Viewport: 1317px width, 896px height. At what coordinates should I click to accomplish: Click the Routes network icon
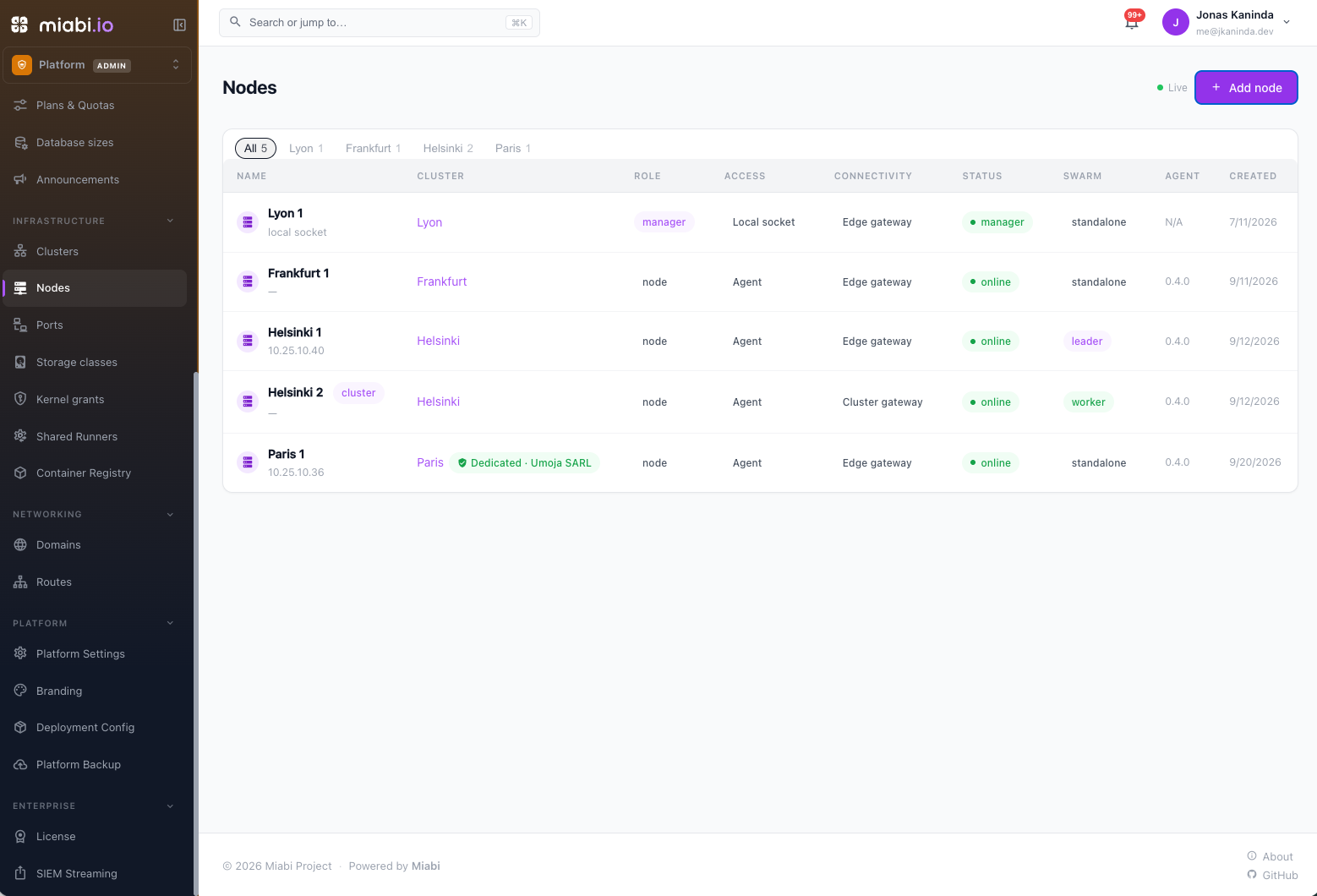point(20,582)
